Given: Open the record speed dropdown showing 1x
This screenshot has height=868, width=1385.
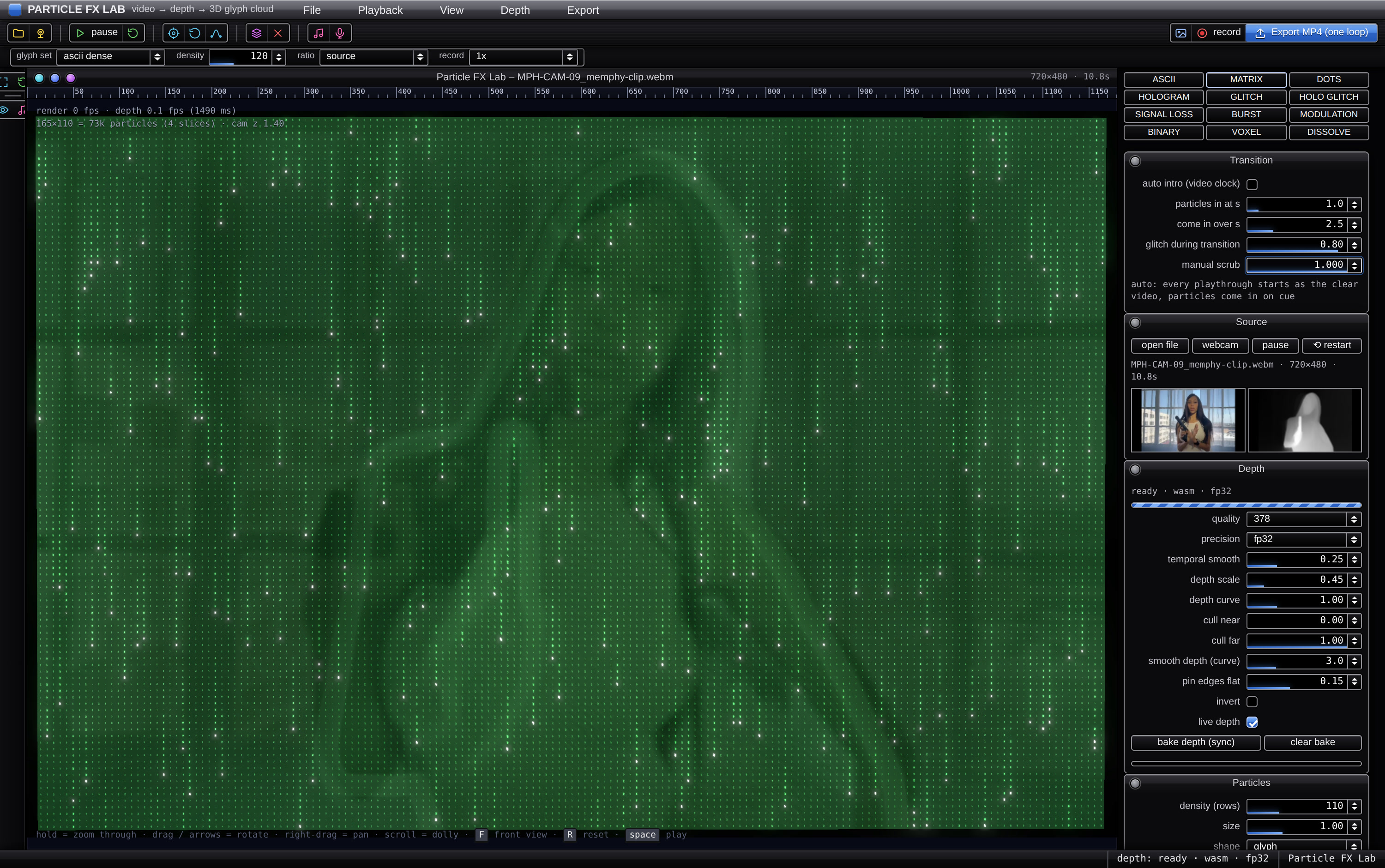Looking at the screenshot, I should point(523,56).
